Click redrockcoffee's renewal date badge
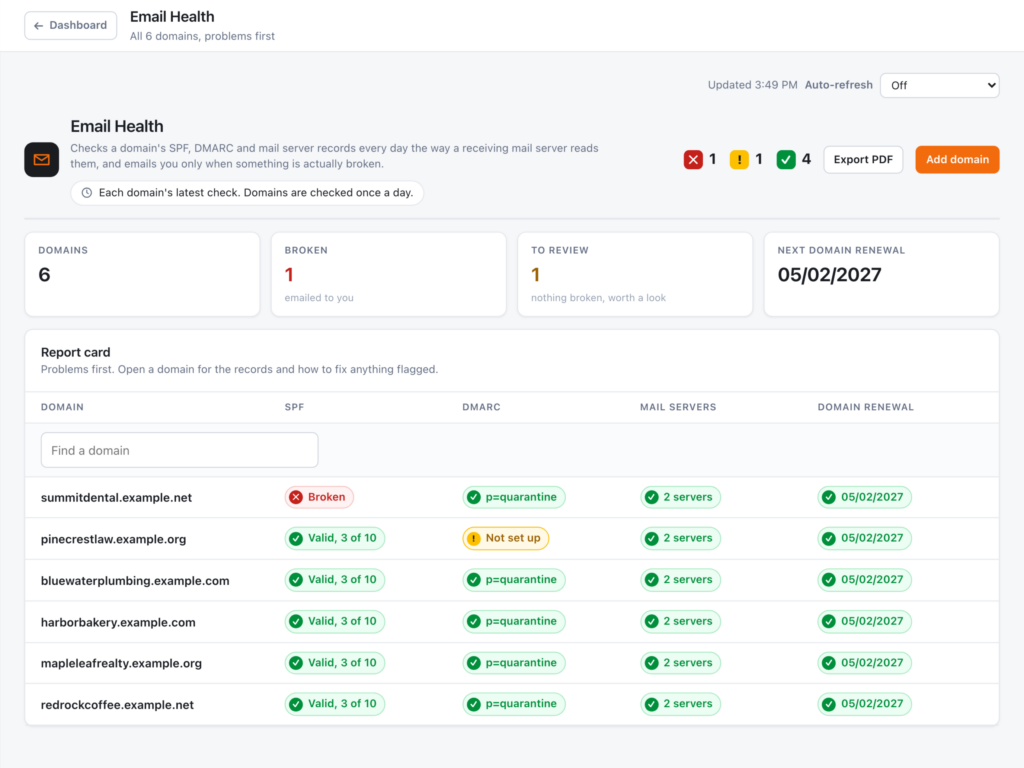The image size is (1024, 768). [865, 704]
